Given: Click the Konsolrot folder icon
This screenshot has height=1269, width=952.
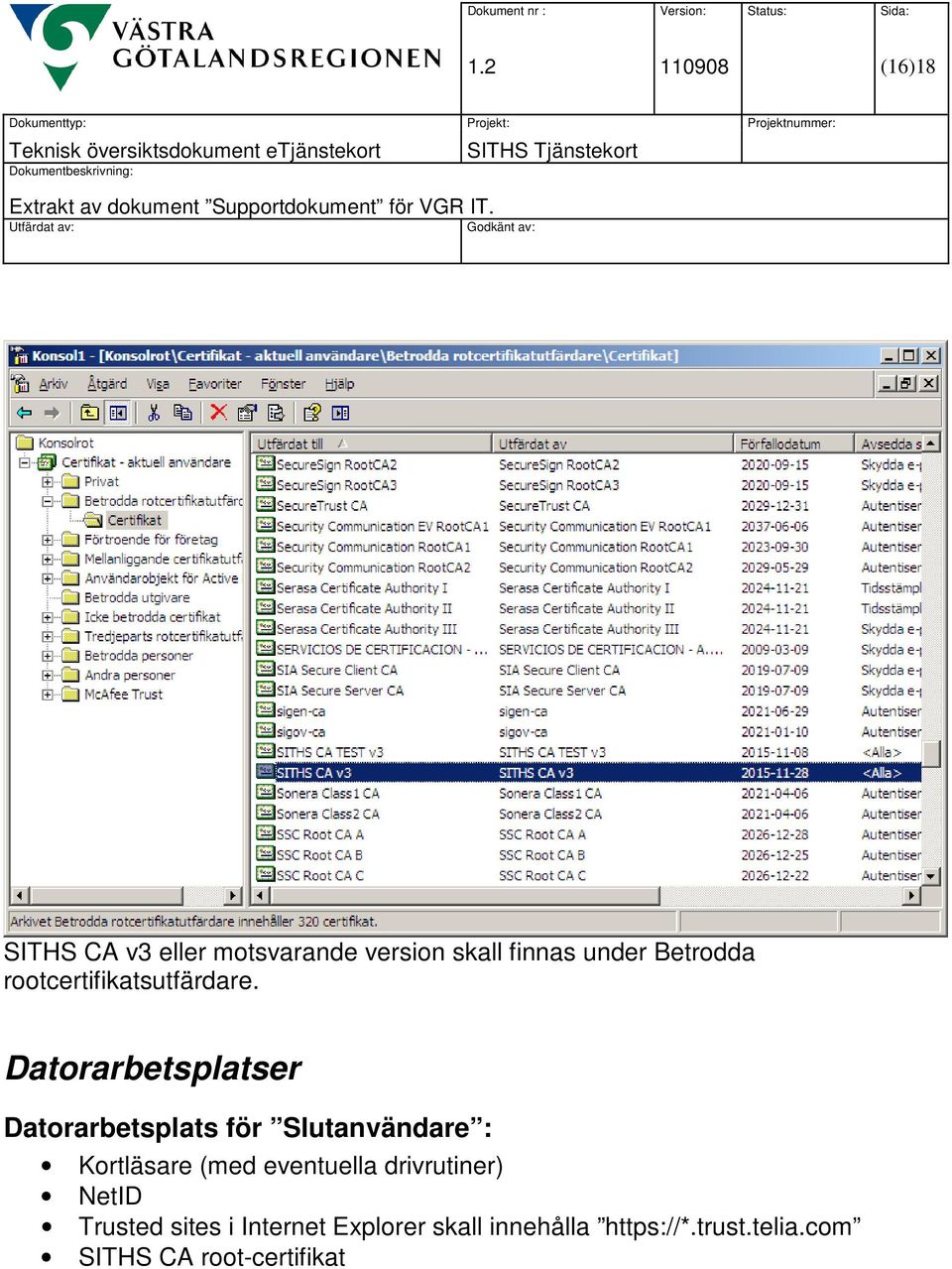Looking at the screenshot, I should point(24,443).
